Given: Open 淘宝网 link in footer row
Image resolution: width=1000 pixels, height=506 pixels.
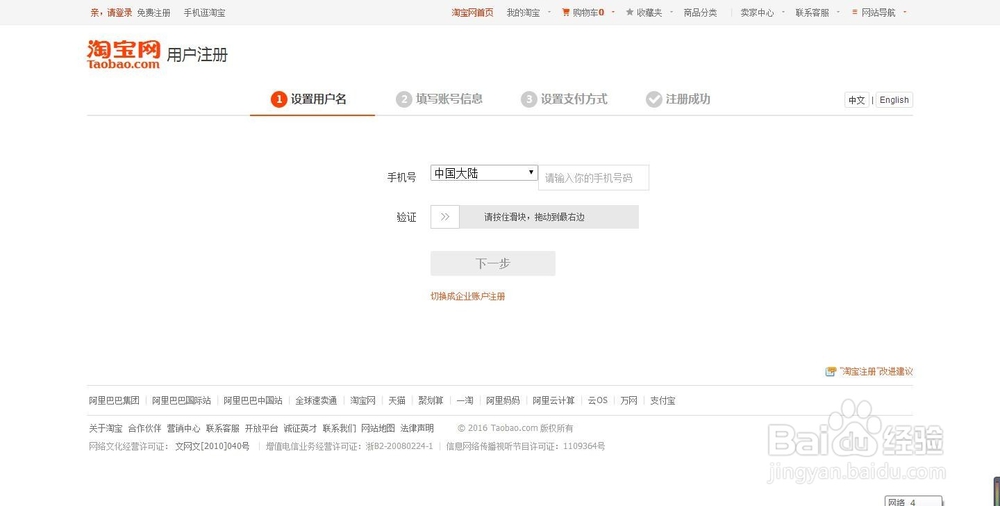Looking at the screenshot, I should coord(363,401).
